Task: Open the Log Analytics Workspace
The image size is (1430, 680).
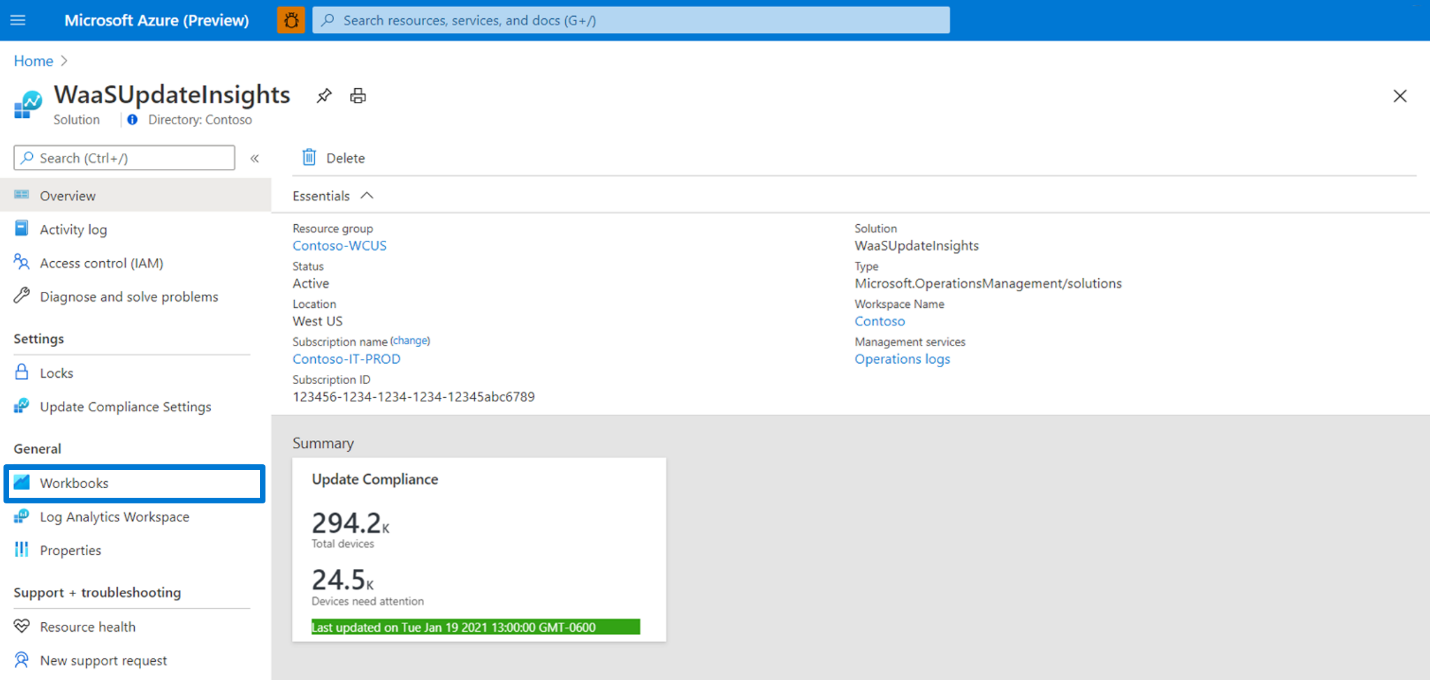Action: click(113, 517)
